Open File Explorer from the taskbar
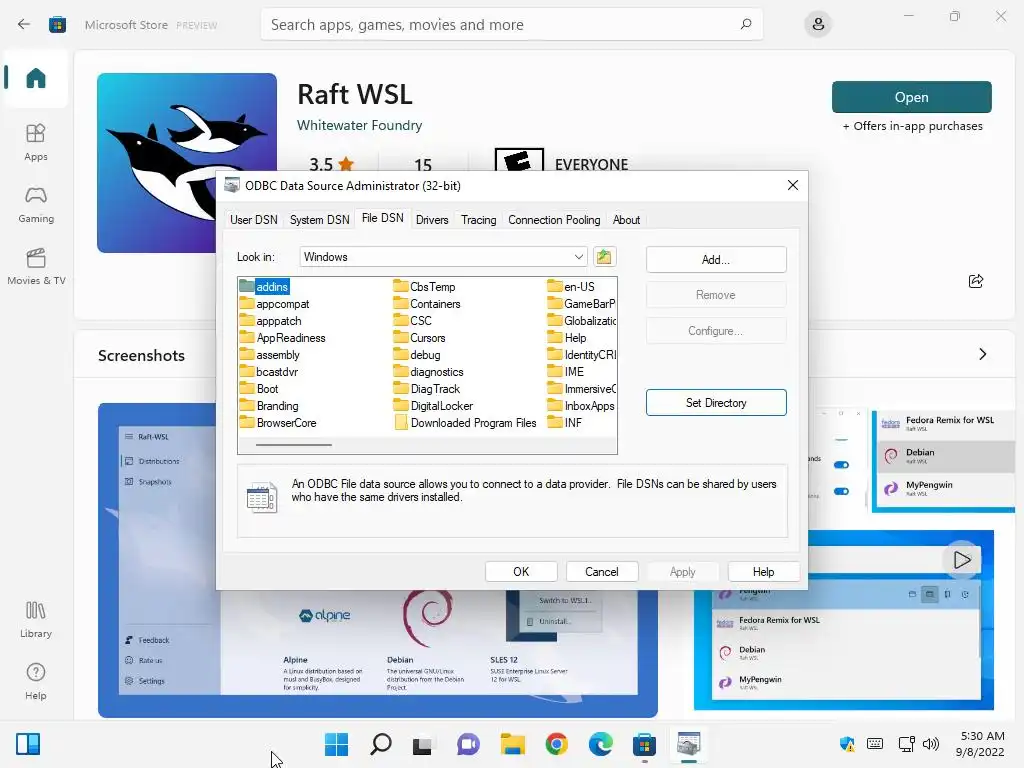This screenshot has width=1024, height=768. [x=513, y=744]
